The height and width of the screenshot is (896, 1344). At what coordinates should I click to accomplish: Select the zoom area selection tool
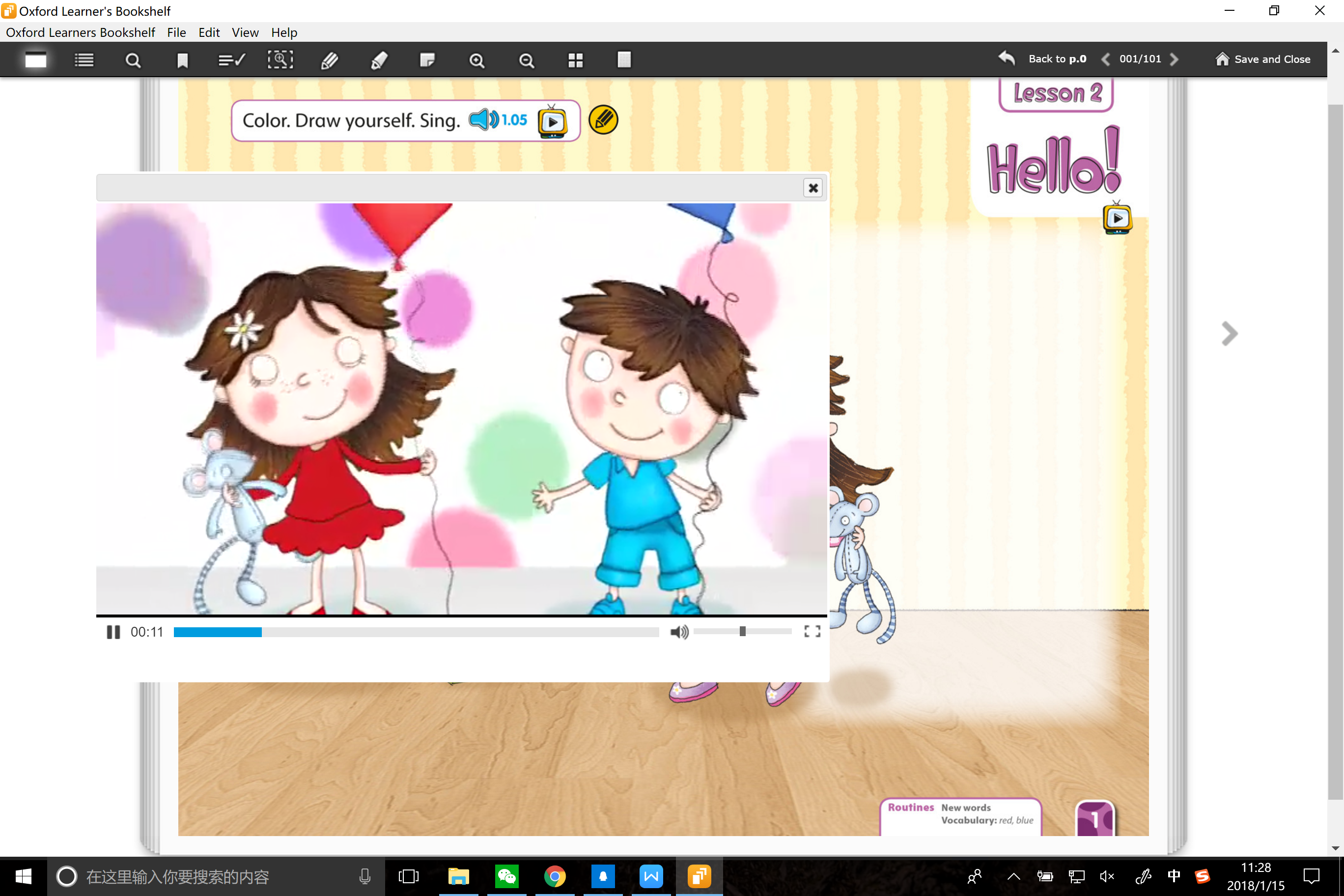pyautogui.click(x=280, y=59)
